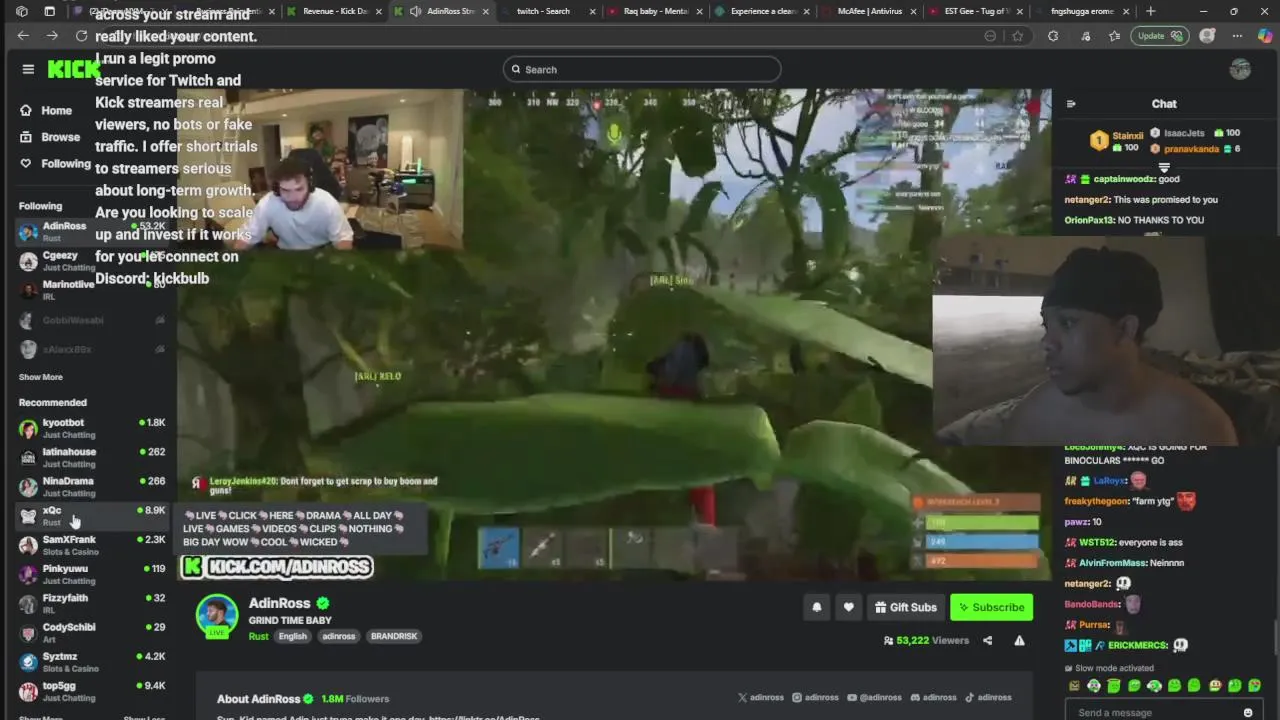This screenshot has width=1280, height=720.
Task: Click the report warning triangle icon
Action: [1019, 640]
